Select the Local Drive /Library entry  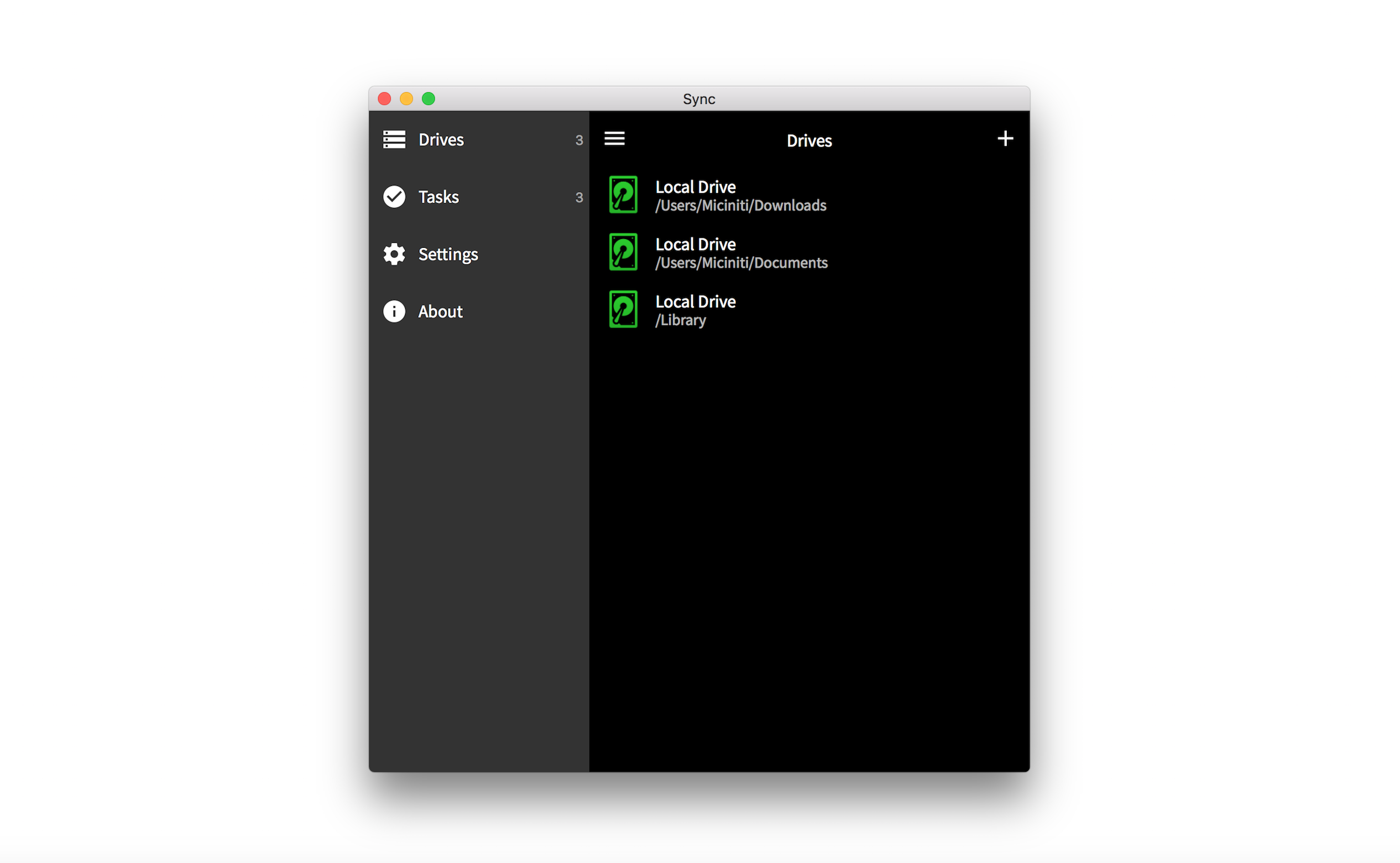(695, 310)
